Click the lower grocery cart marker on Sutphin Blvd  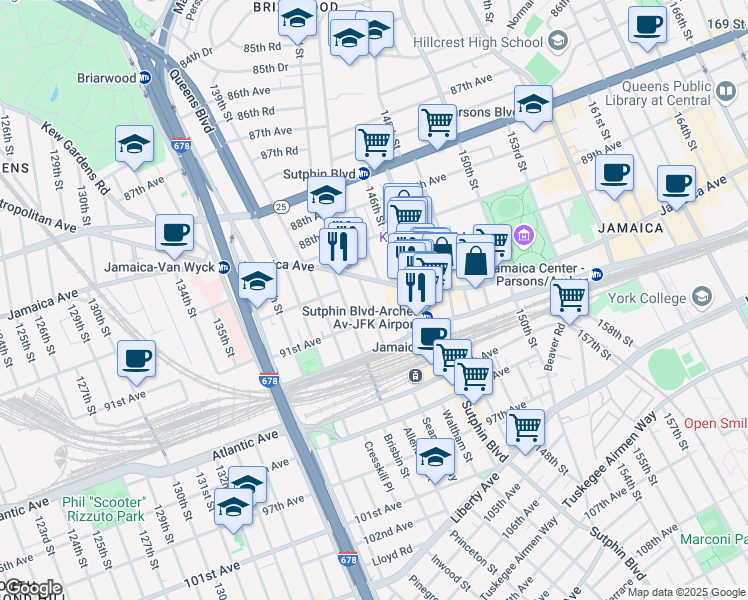pos(473,379)
